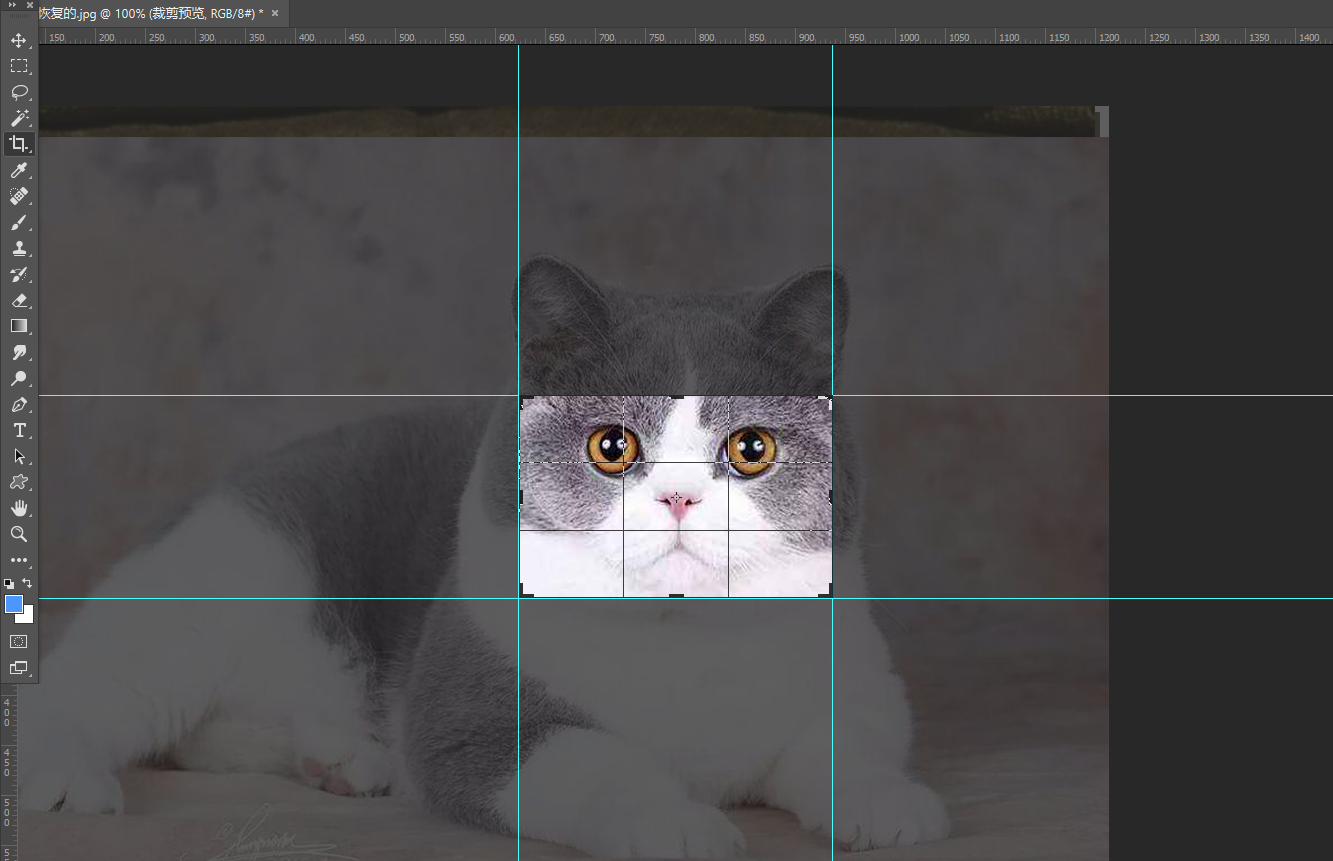The image size is (1333, 861).
Task: Select the History Brush tool
Action: (18, 274)
